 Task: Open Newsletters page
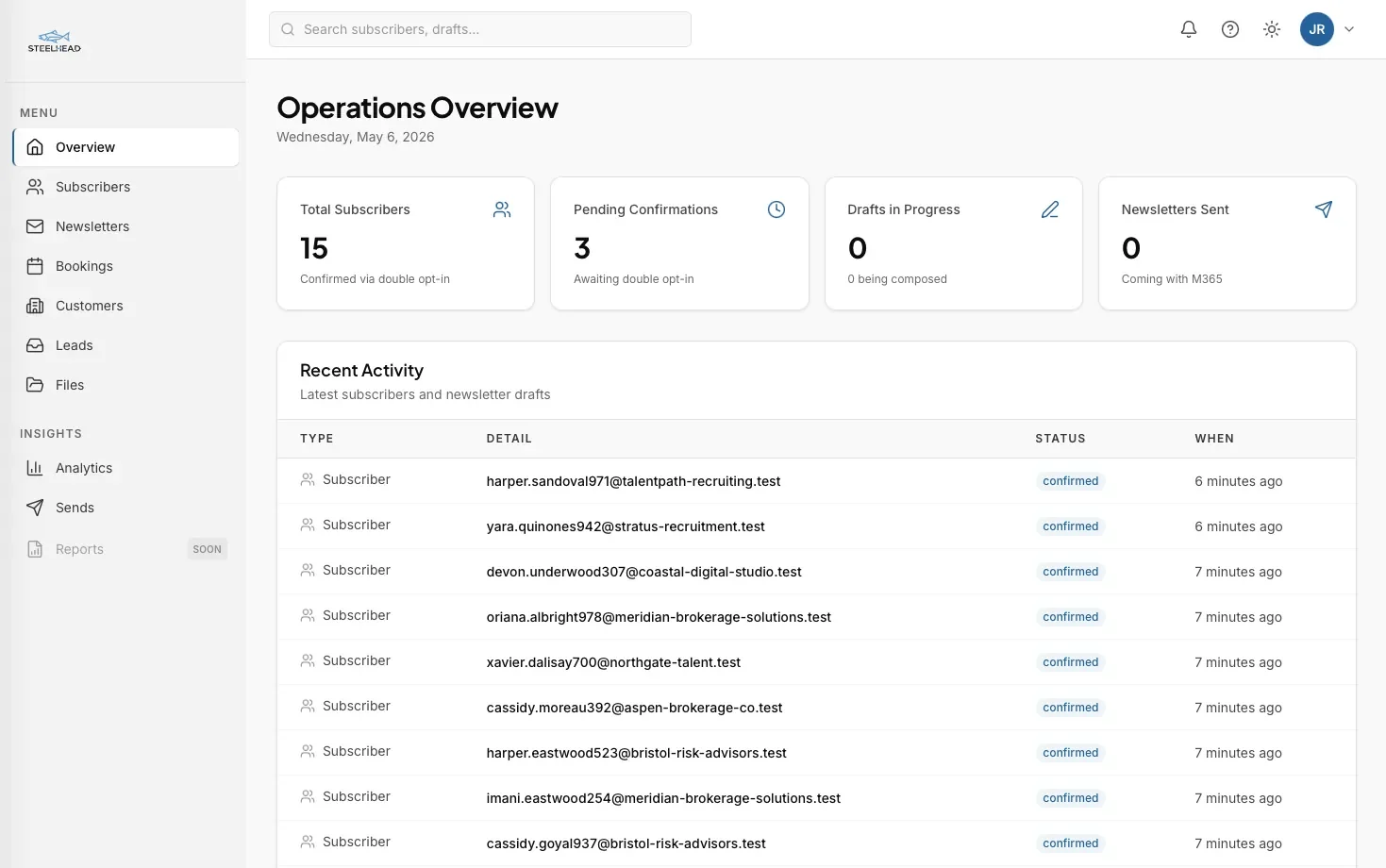[x=125, y=226]
